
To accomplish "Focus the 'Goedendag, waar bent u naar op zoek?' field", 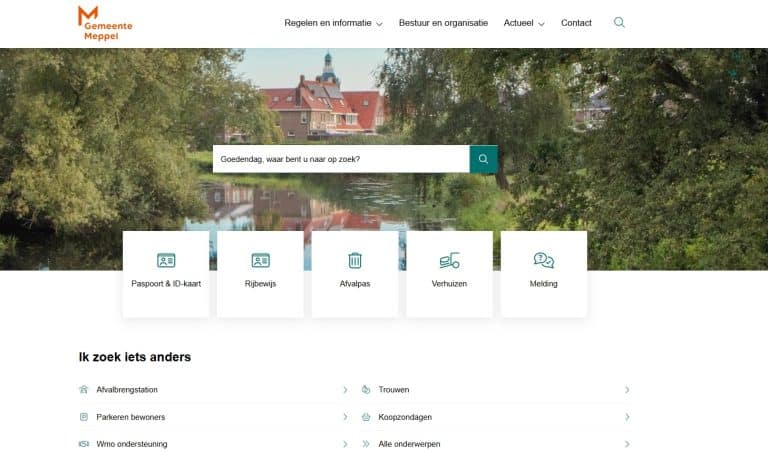I will [341, 159].
